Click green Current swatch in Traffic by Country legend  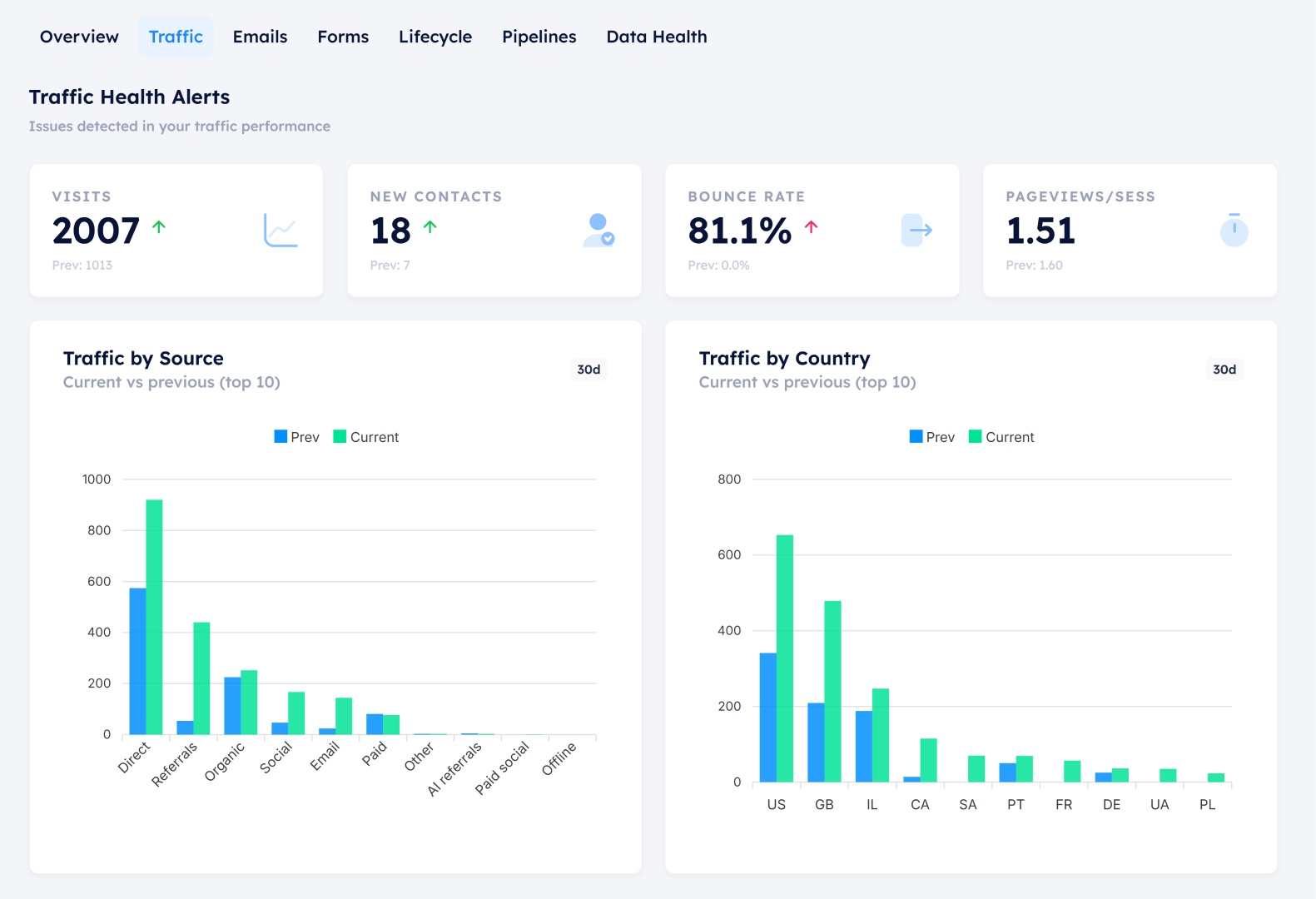pyautogui.click(x=976, y=437)
